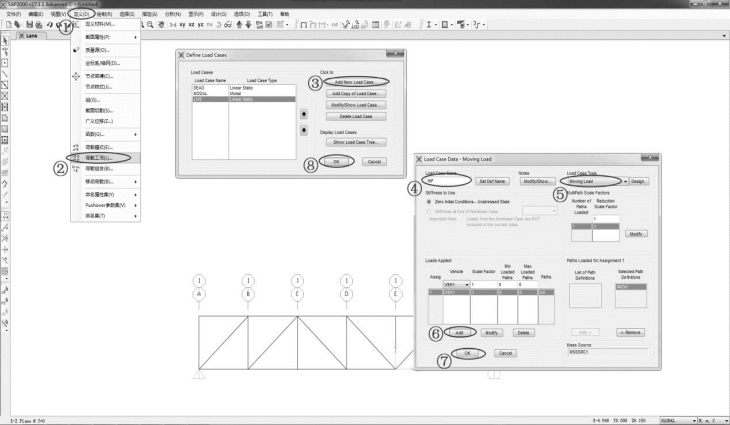Click the Load Case Name input field
The image size is (730, 425).
448,181
